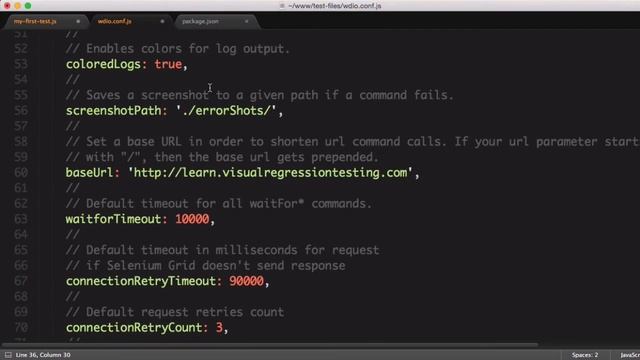Click line number 70 in gutter
This screenshot has width=640, height=360.
21,328
